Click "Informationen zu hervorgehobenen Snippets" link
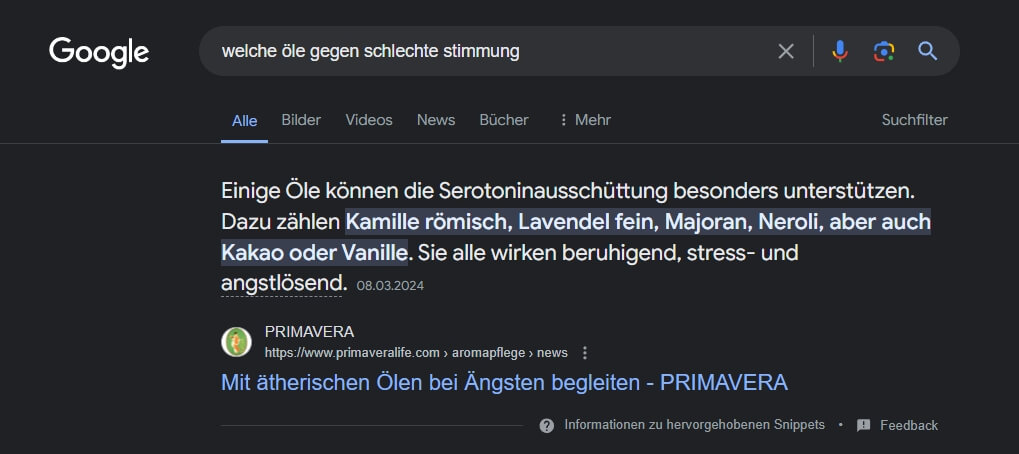Viewport: 1019px width, 454px height. point(694,425)
